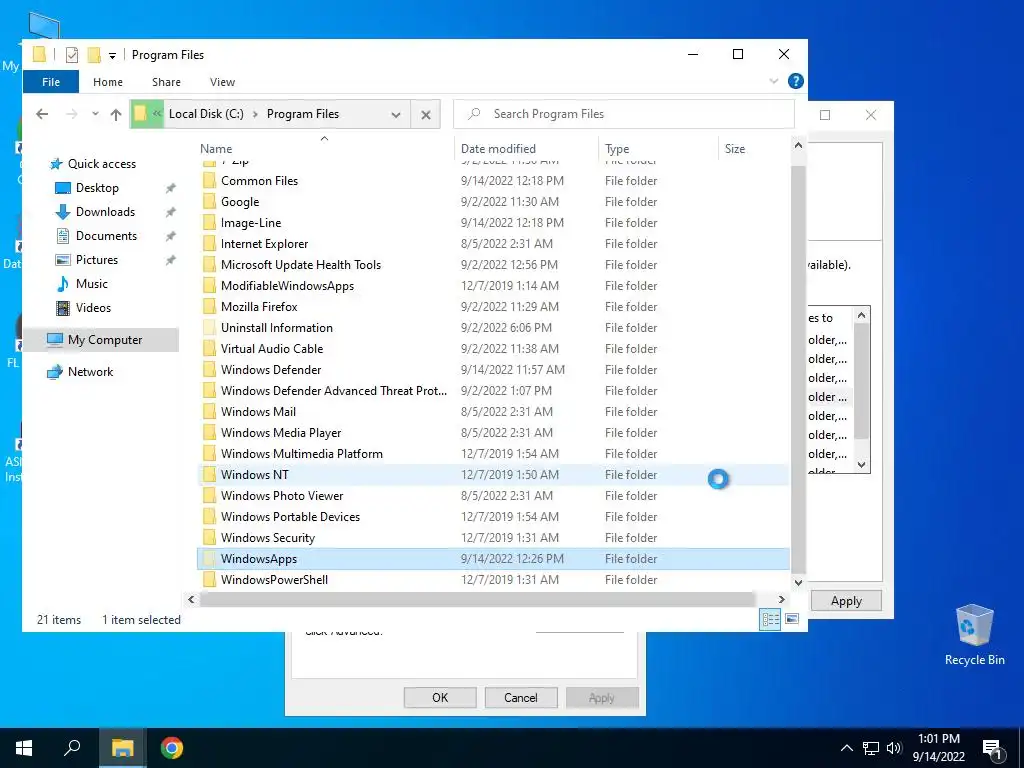
Task: Switch to the Details view icon
Action: tap(771, 619)
